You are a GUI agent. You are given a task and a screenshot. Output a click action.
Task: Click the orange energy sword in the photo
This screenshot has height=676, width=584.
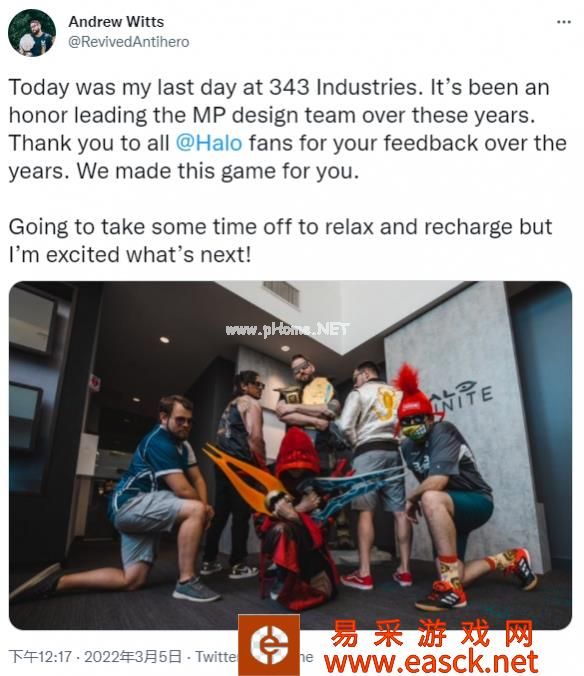pos(244,479)
